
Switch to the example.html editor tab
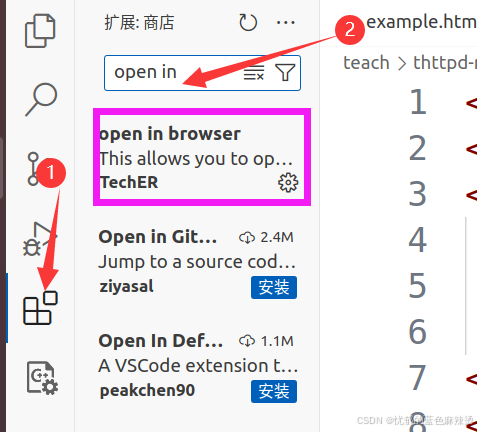[x=421, y=22]
